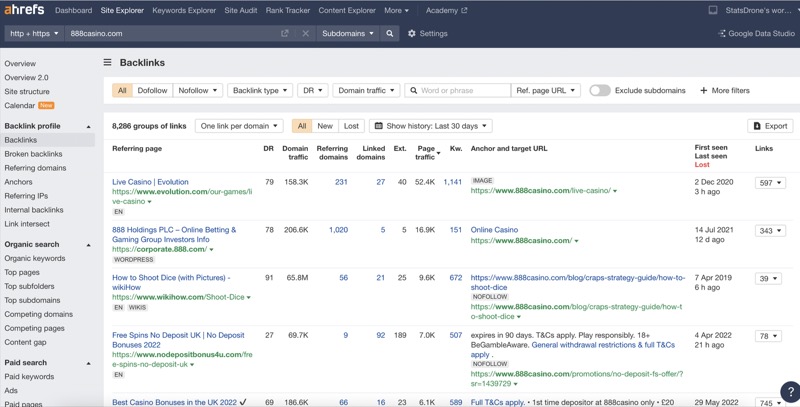This screenshot has width=800, height=407.
Task: Open Link intersect in sidebar
Action: coord(27,224)
